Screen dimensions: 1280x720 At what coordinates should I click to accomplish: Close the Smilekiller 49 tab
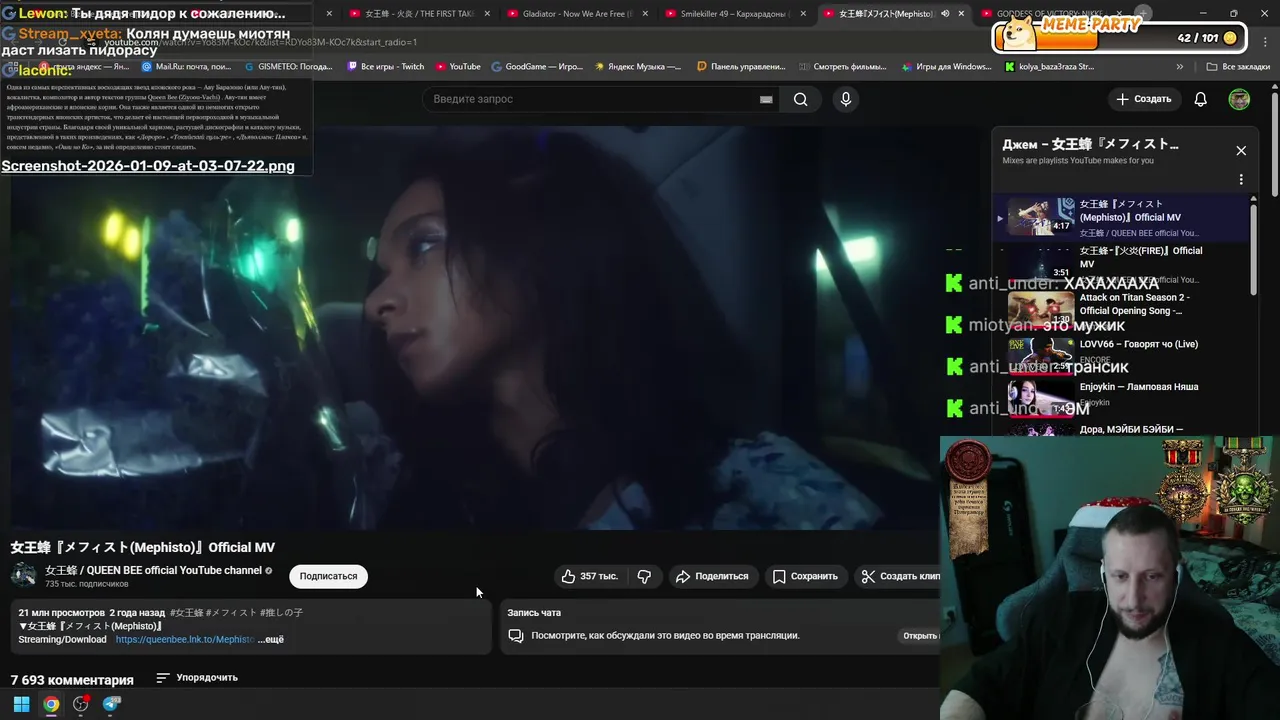(802, 14)
